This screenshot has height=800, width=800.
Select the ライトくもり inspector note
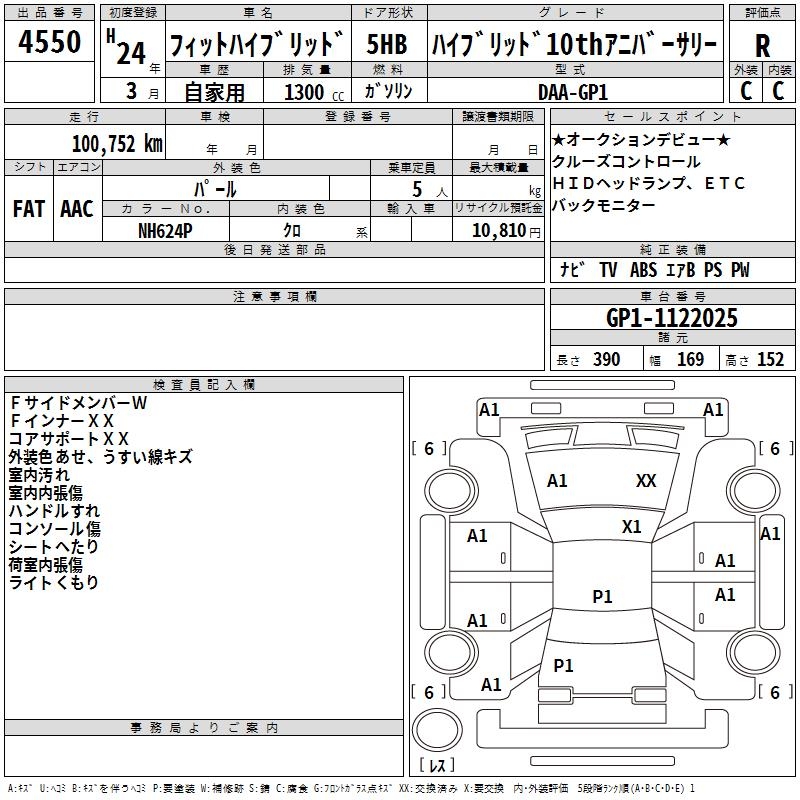pos(54,583)
